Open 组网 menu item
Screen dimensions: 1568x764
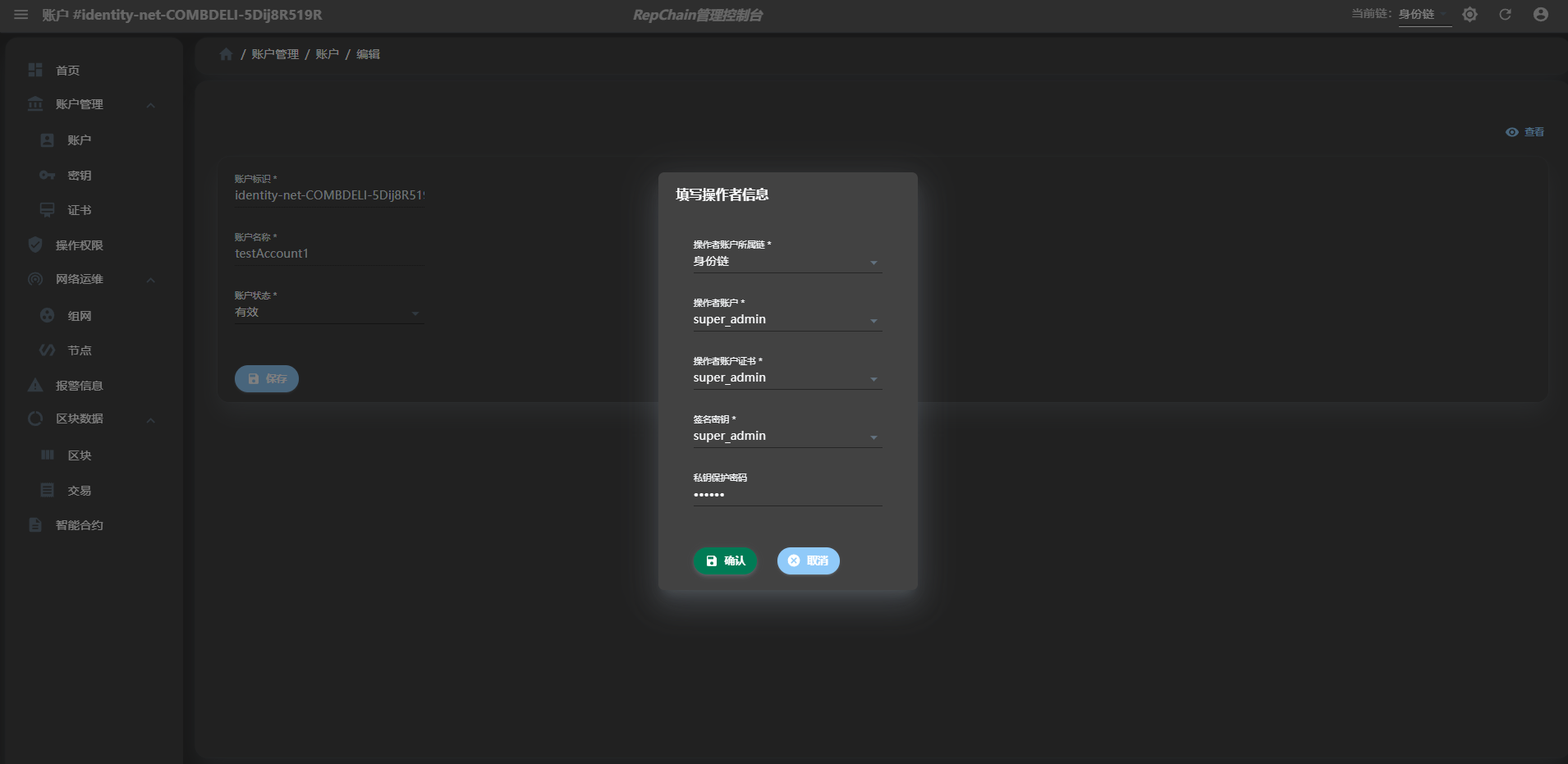(94, 316)
